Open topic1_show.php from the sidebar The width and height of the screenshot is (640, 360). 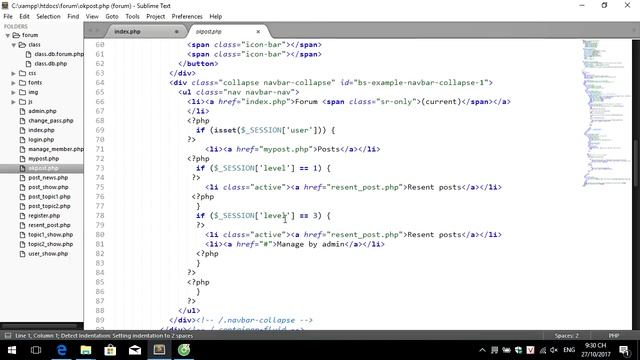(51, 235)
